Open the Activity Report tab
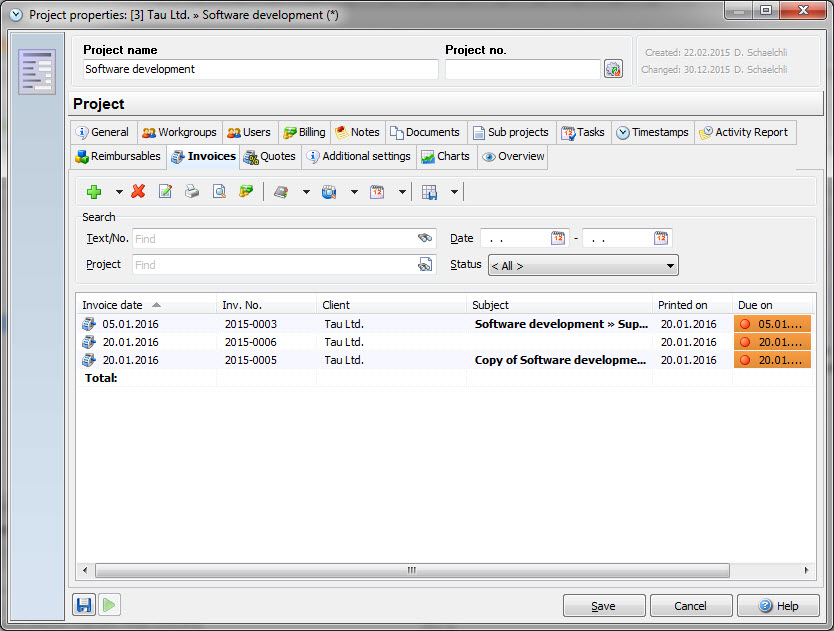834x631 pixels. 744,132
